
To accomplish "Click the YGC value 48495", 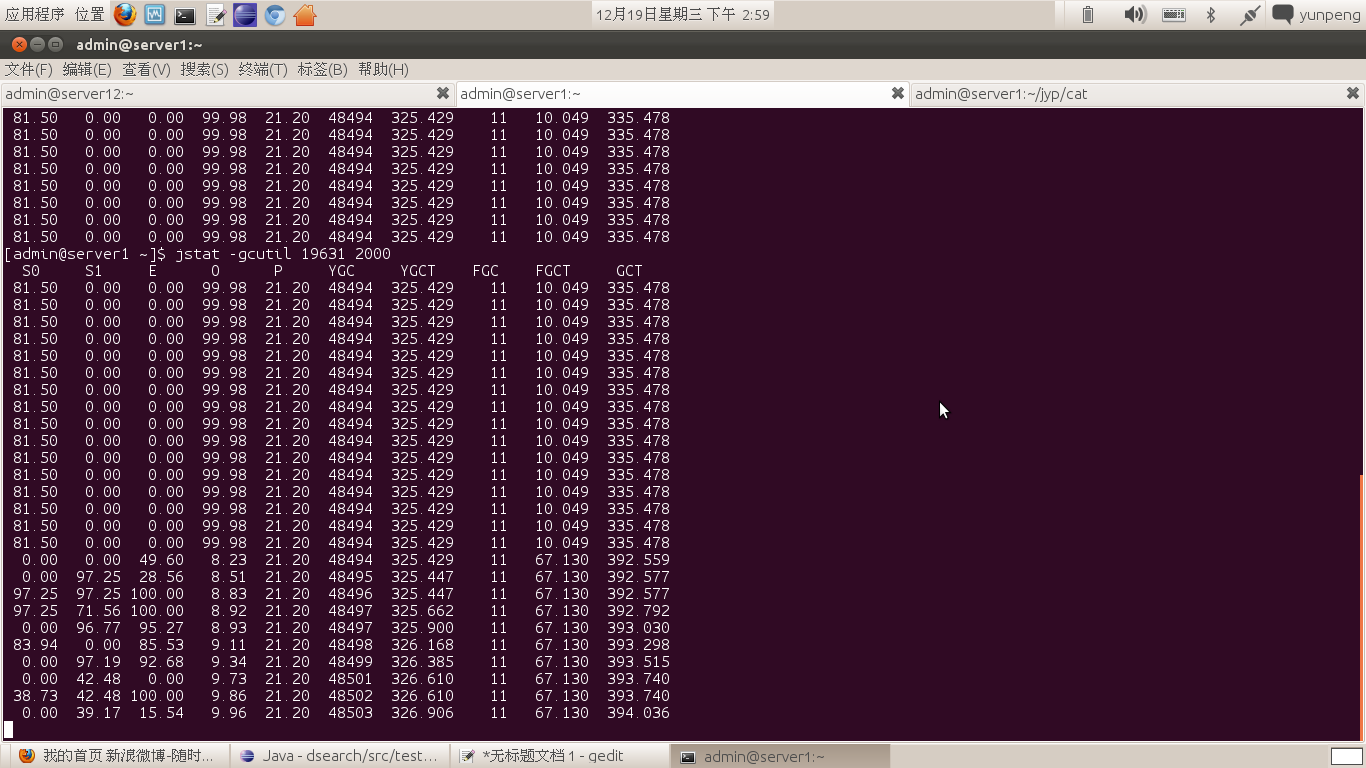I will [x=350, y=577].
